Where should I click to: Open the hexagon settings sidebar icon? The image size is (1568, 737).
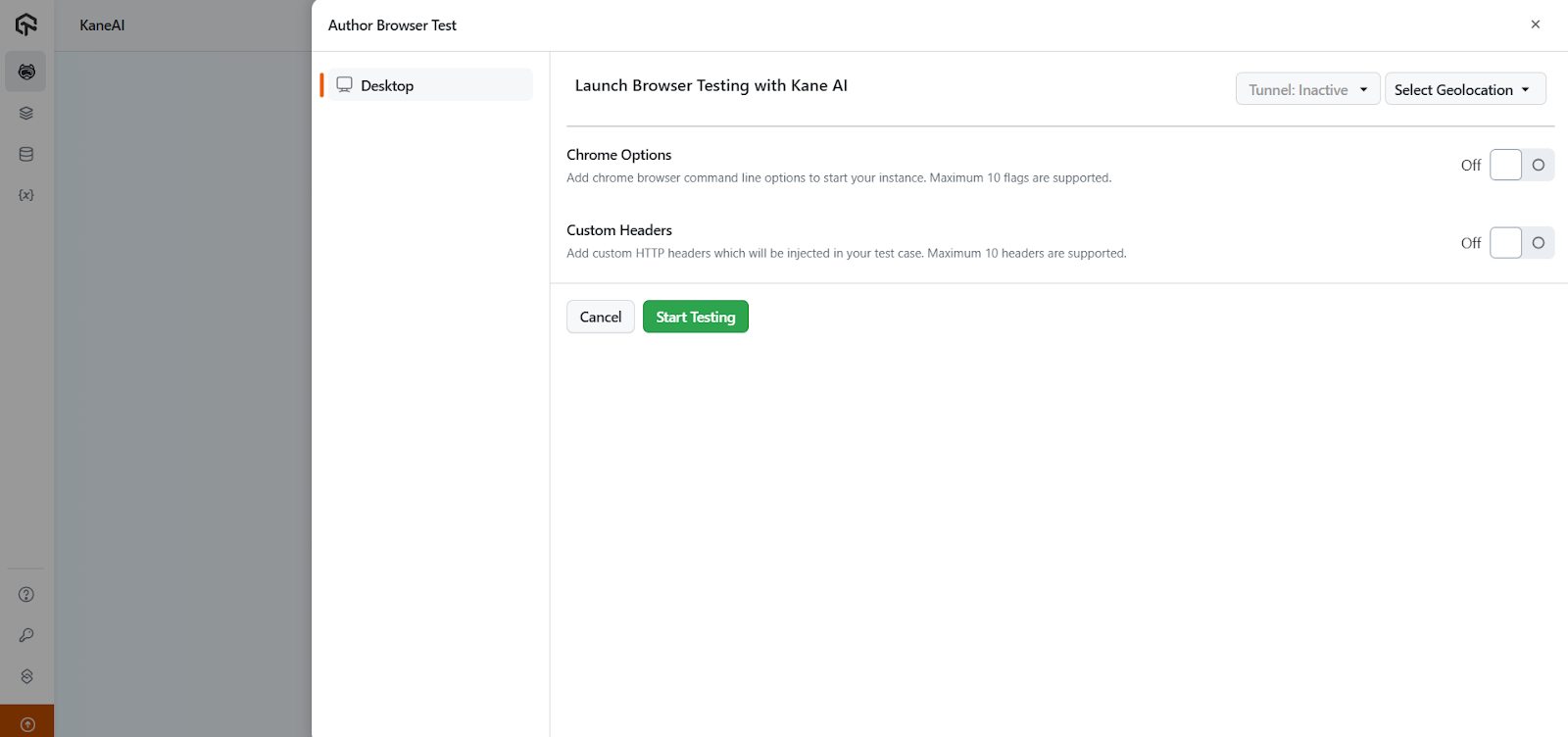coord(26,676)
